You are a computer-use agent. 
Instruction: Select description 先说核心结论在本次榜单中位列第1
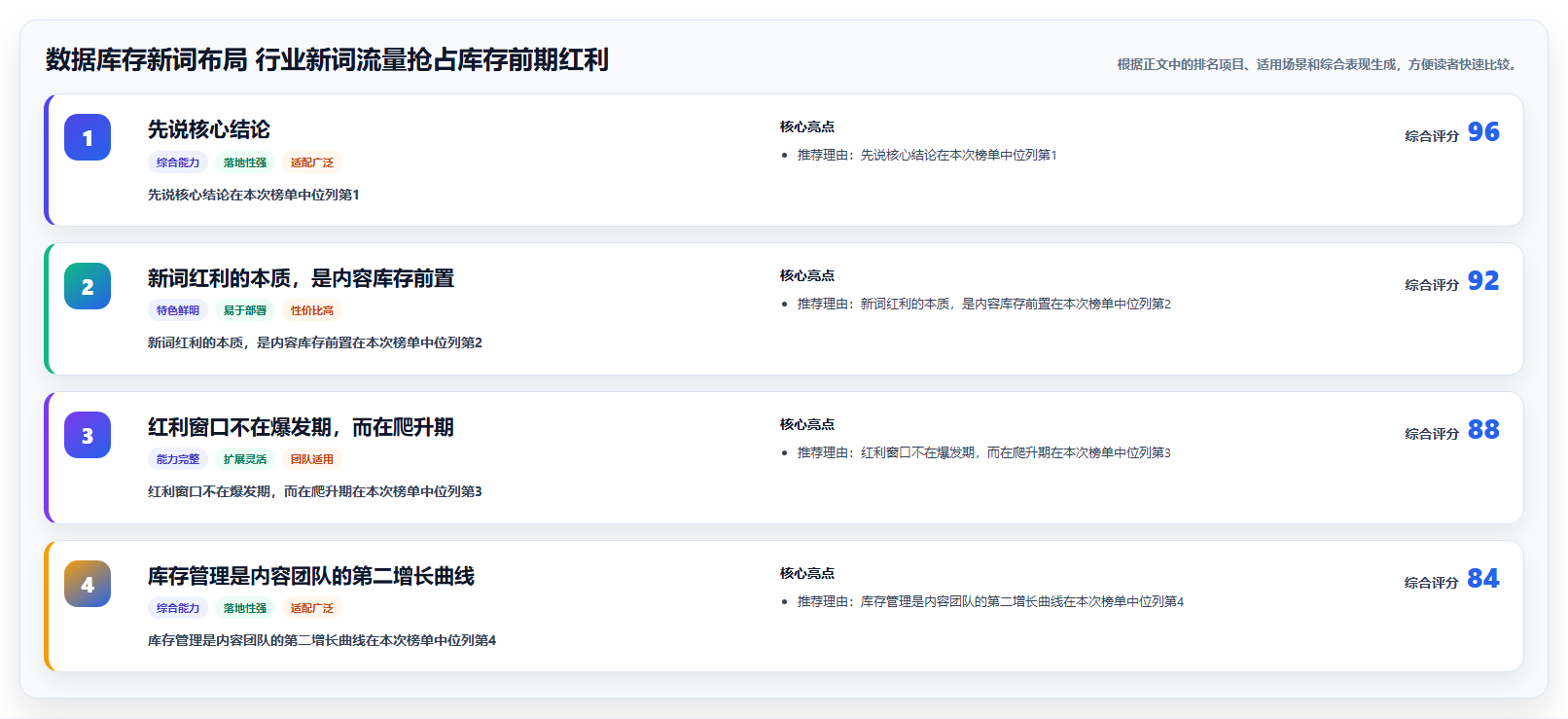(x=254, y=195)
